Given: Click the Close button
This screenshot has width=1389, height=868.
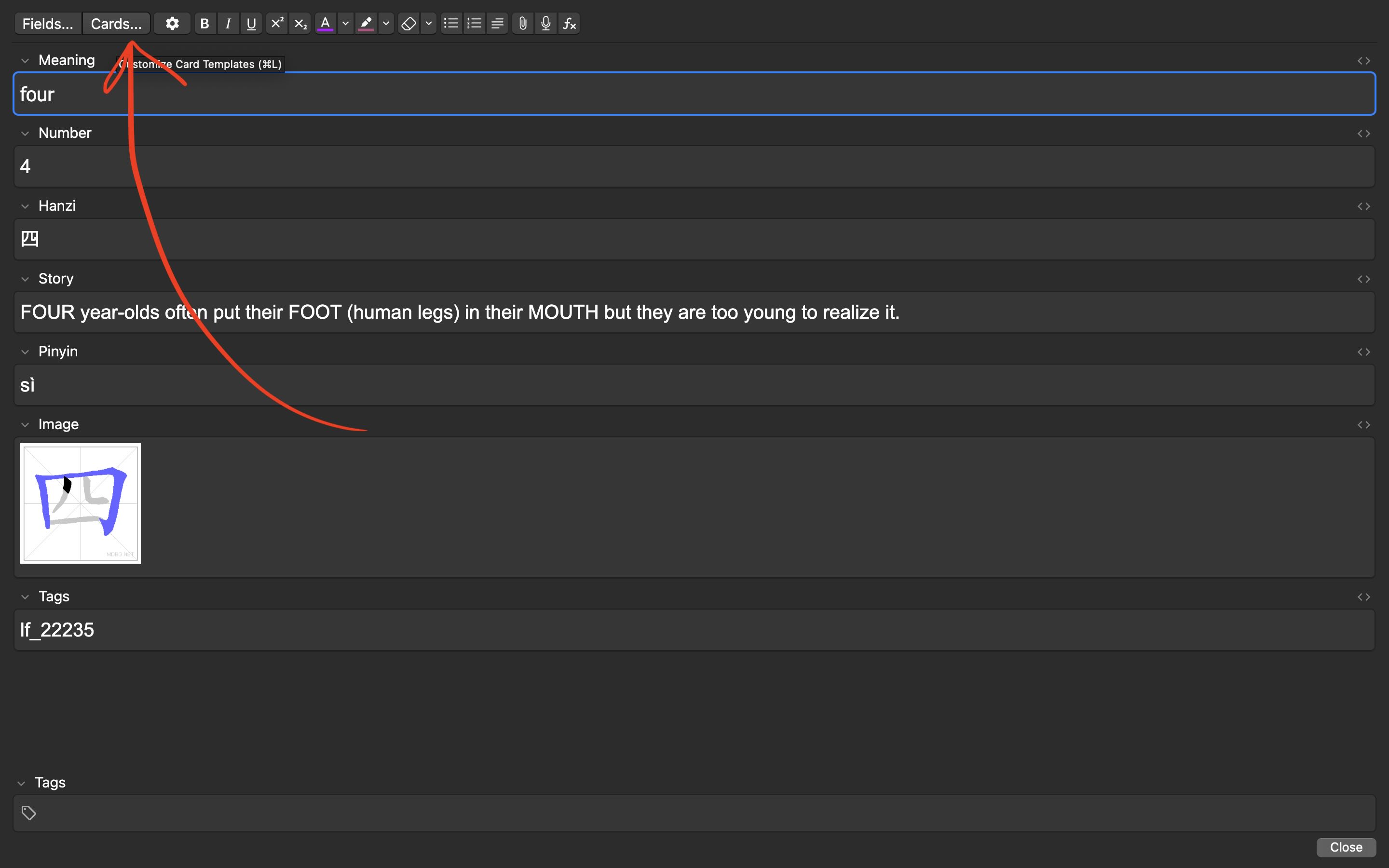Looking at the screenshot, I should [1346, 847].
